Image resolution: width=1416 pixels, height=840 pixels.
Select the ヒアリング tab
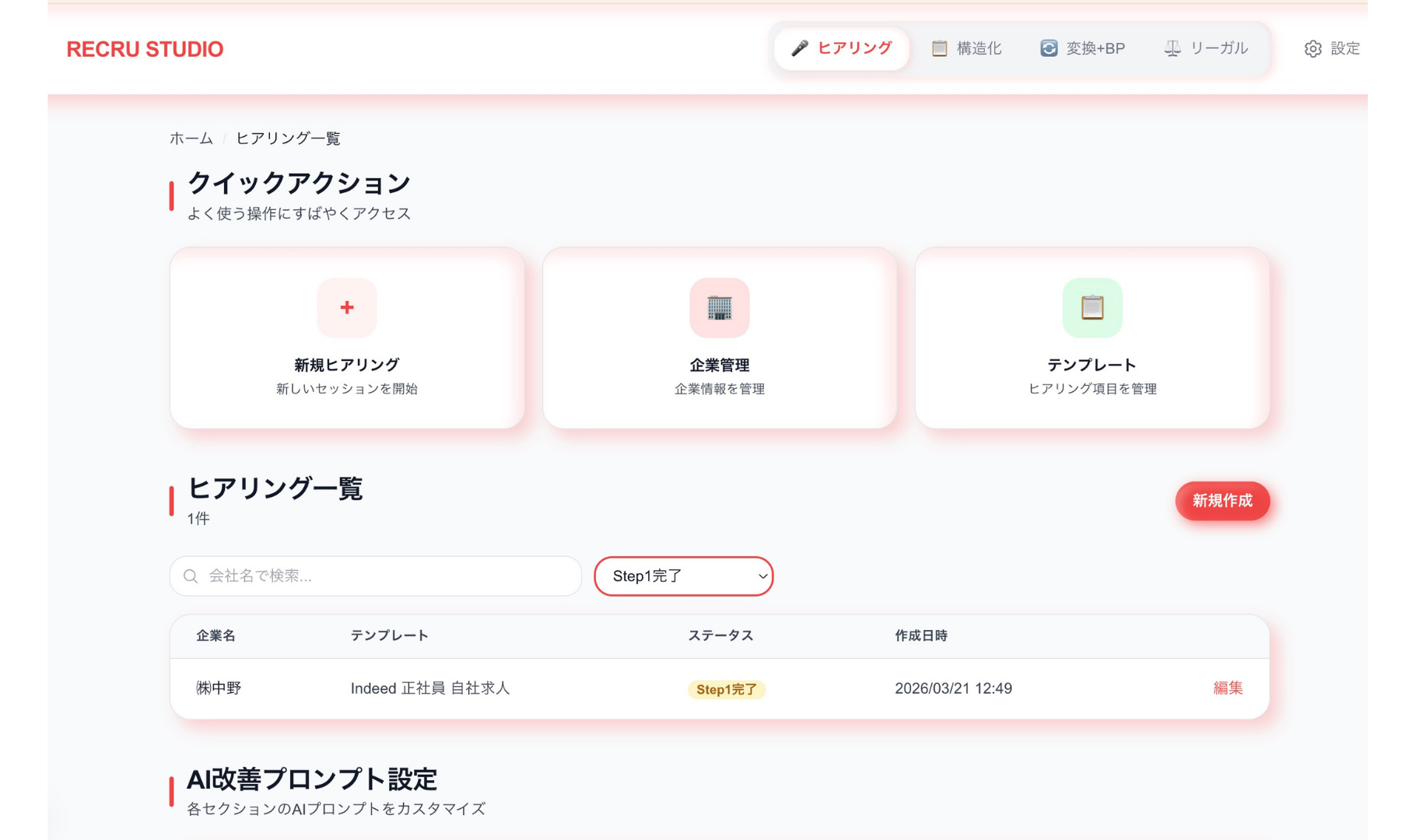click(841, 47)
